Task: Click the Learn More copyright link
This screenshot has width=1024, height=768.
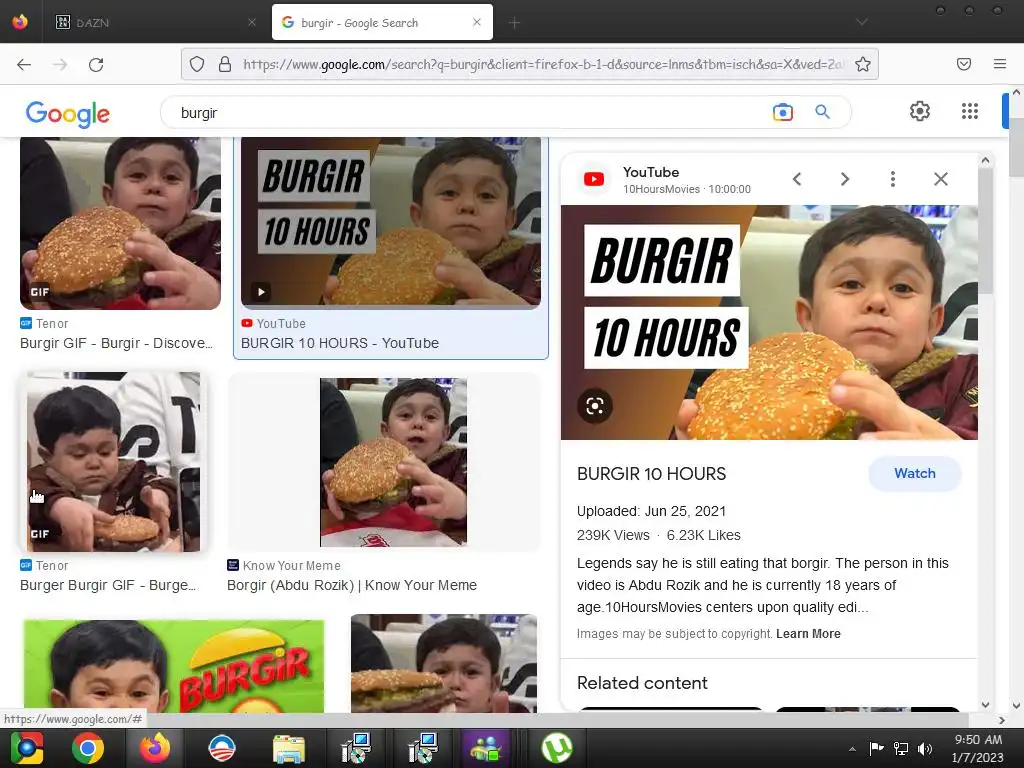Action: point(808,633)
